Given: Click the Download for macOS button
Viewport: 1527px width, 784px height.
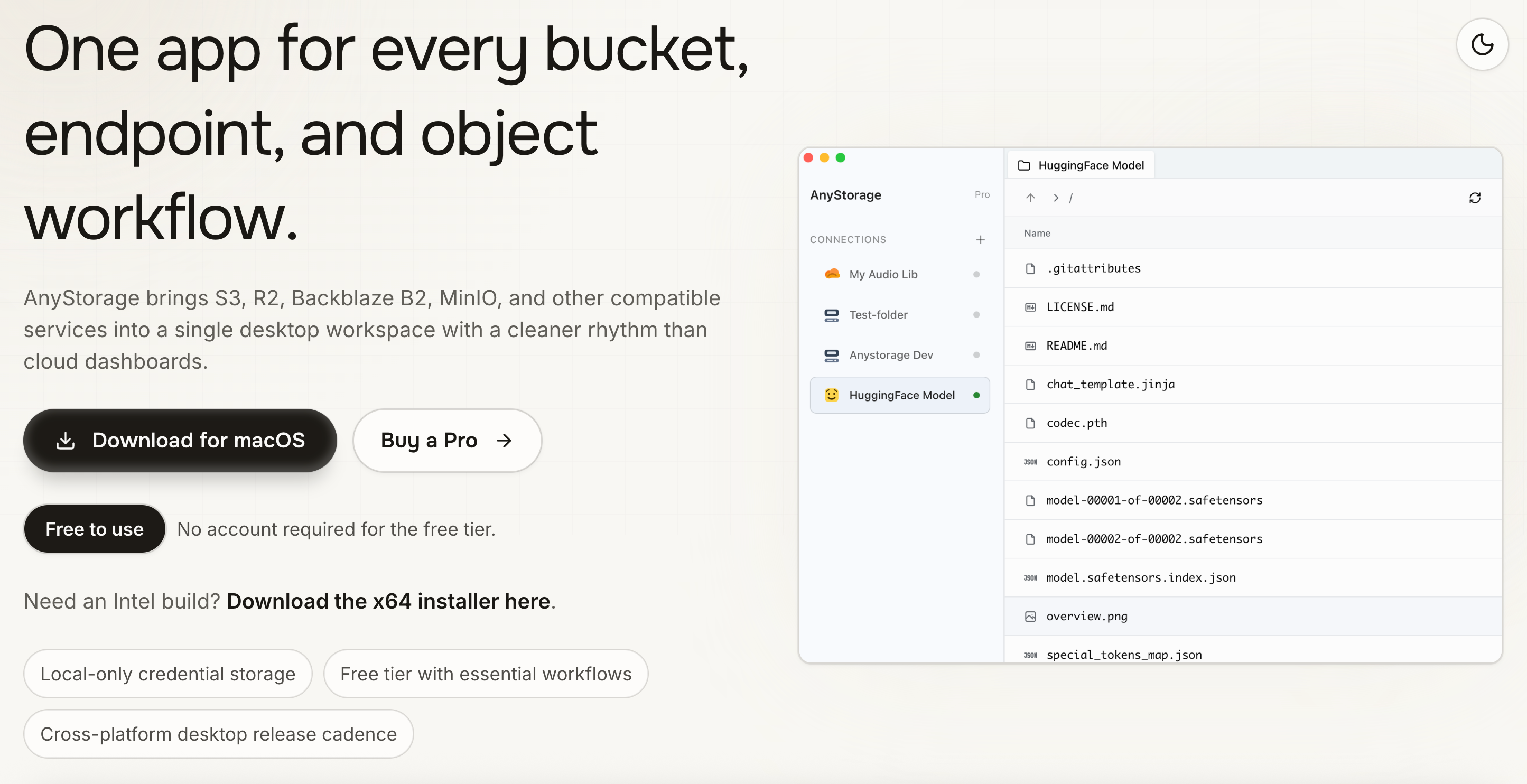Looking at the screenshot, I should pyautogui.click(x=180, y=440).
